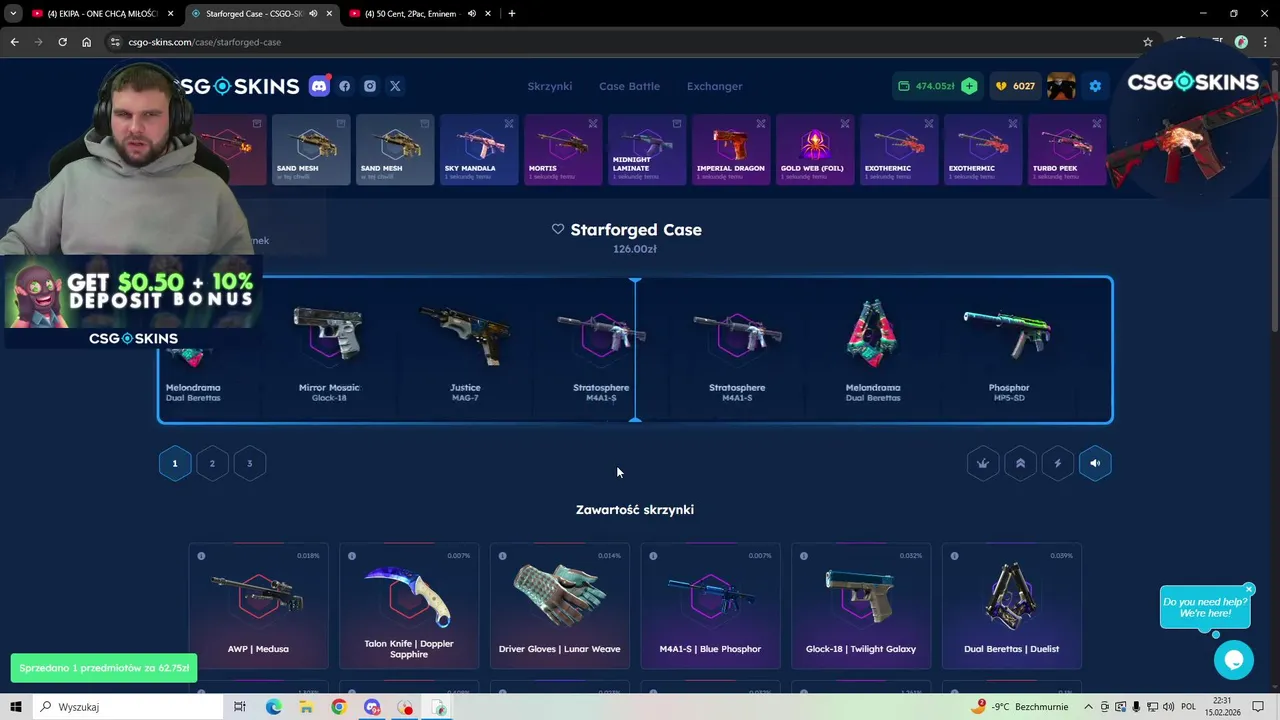Show info for Driver Gloves Lunar Weave
The width and height of the screenshot is (1280, 720).
click(x=503, y=556)
